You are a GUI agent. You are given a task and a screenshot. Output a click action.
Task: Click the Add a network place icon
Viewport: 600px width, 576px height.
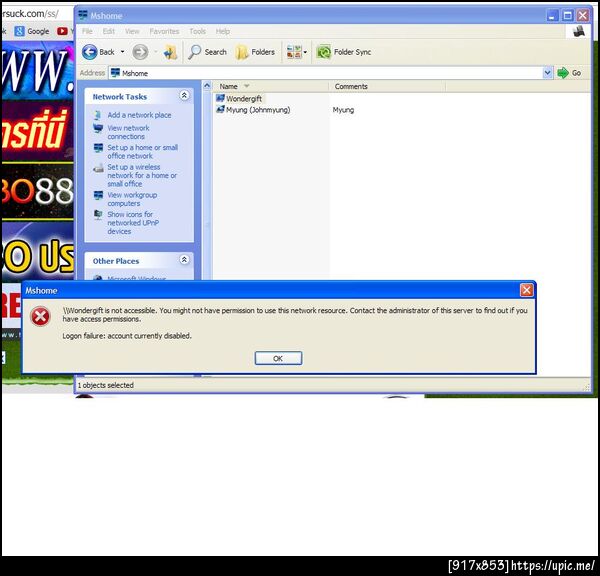click(x=98, y=115)
